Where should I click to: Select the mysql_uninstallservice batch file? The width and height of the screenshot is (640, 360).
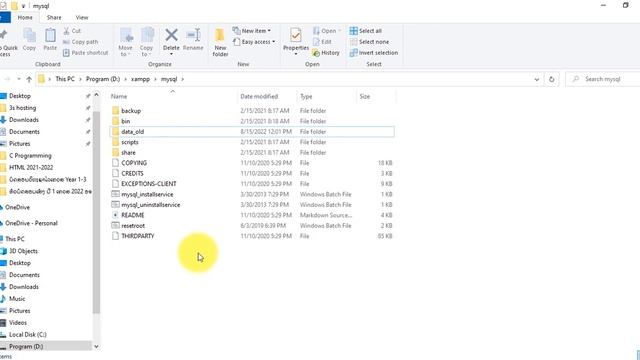pyautogui.click(x=252, y=205)
